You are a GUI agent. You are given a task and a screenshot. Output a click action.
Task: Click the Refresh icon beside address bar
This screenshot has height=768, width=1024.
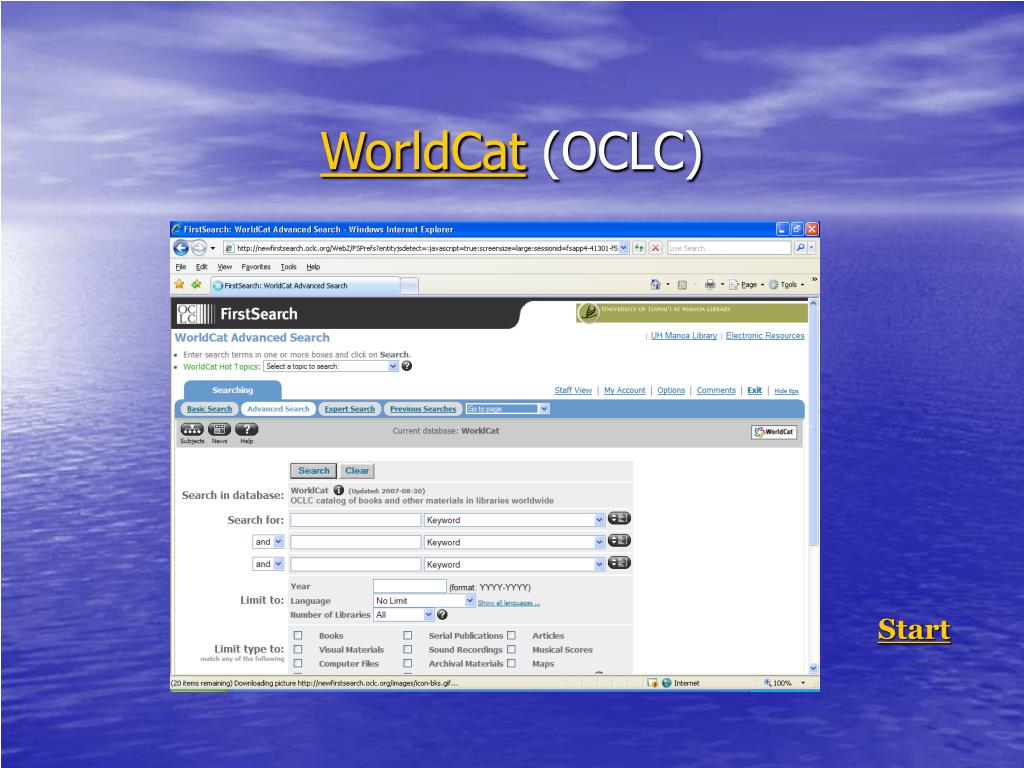(x=639, y=248)
